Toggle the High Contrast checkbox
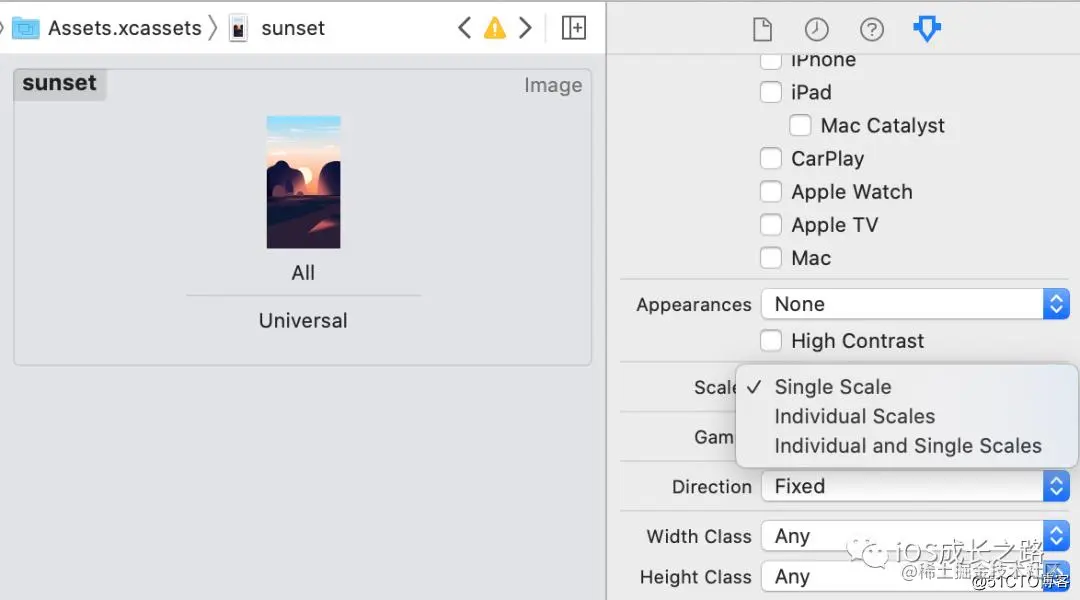The image size is (1080, 600). [771, 341]
